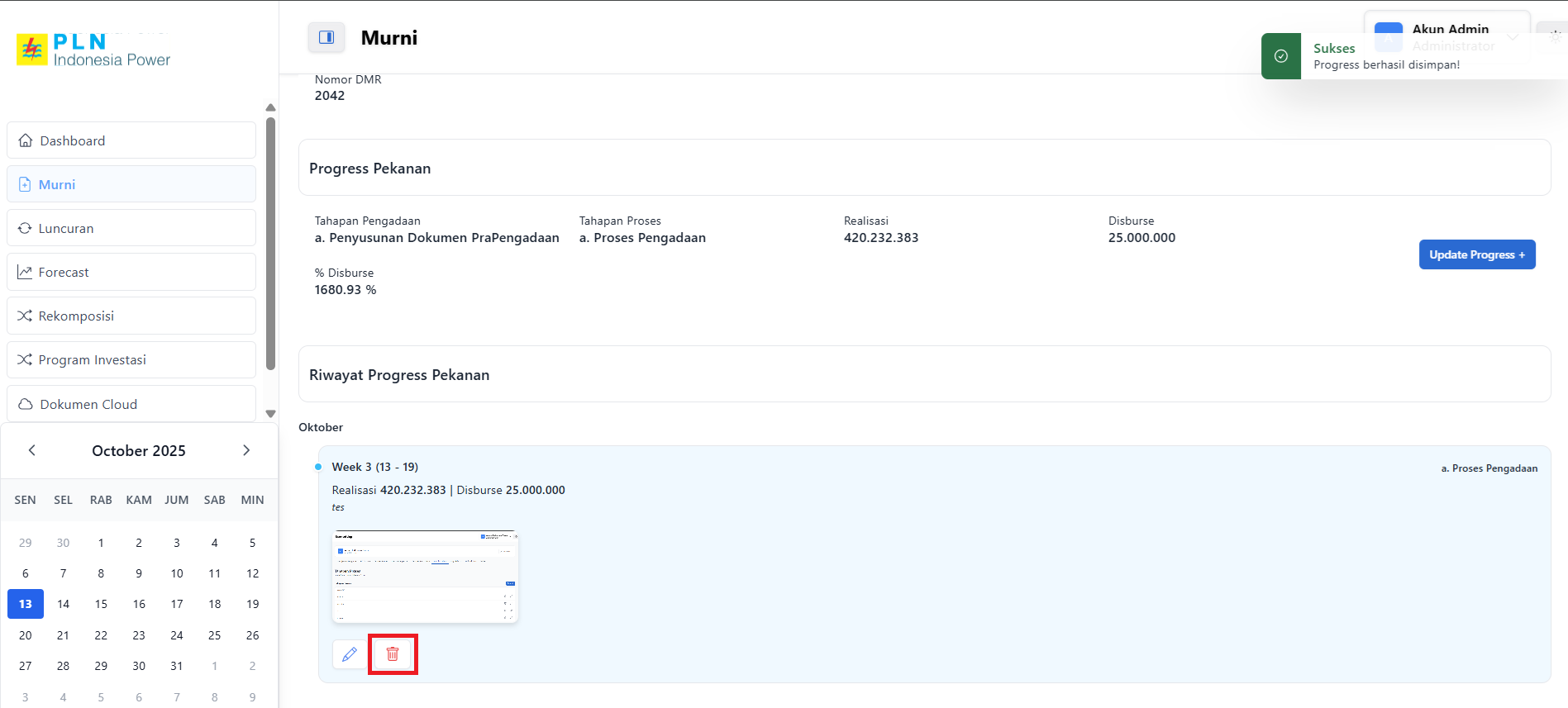This screenshot has height=708, width=1568.
Task: Click the Update Progress + button
Action: [x=1476, y=254]
